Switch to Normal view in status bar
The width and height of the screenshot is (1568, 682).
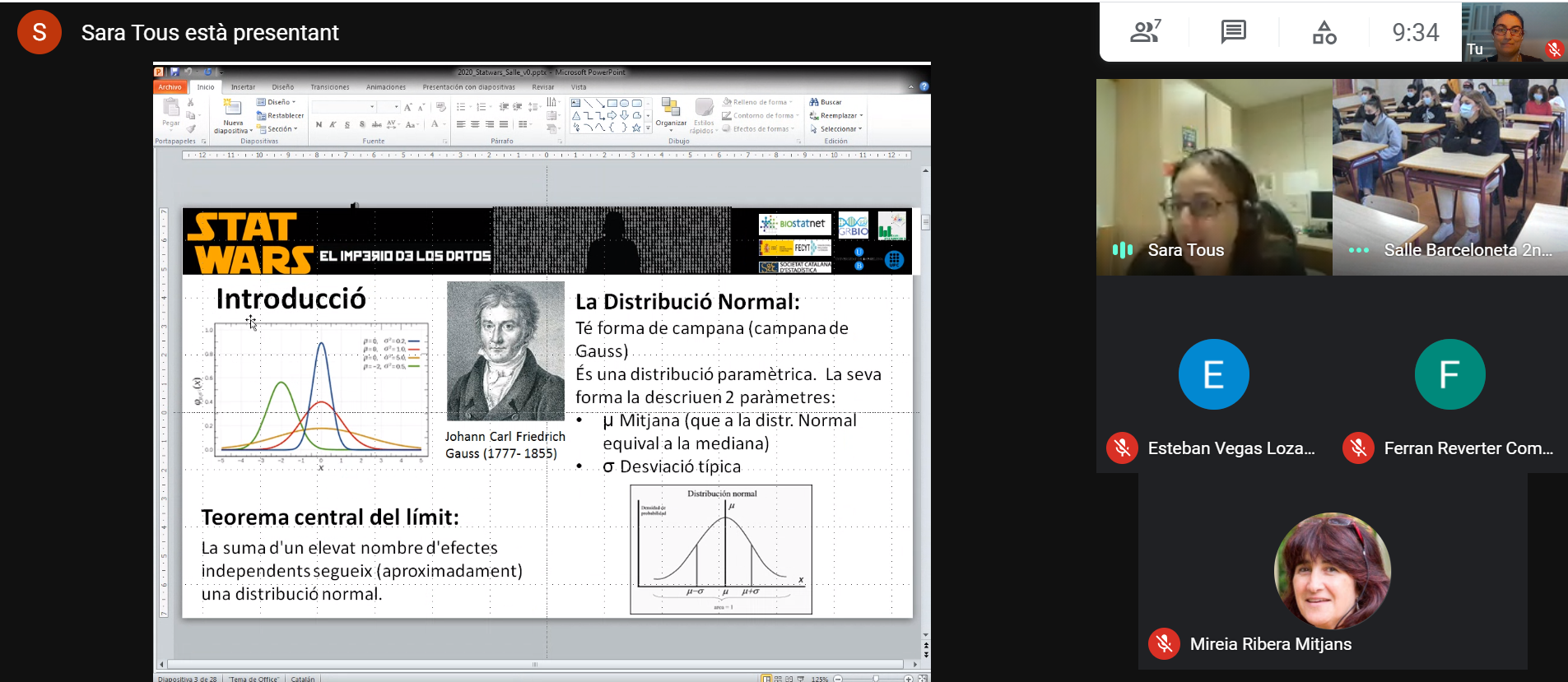tap(766, 679)
